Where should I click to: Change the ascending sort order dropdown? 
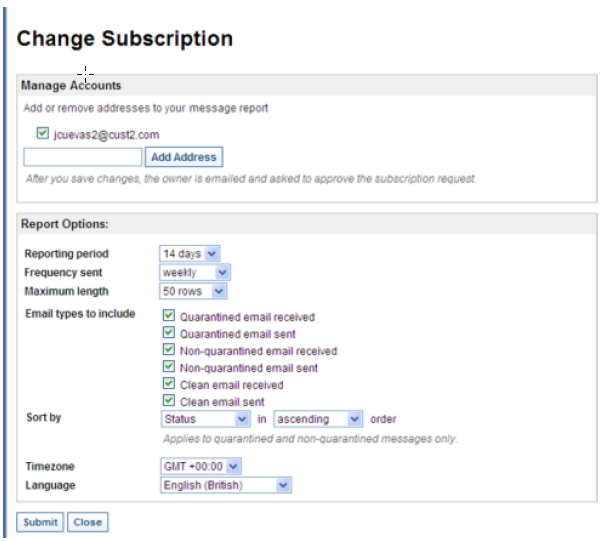pos(318,419)
